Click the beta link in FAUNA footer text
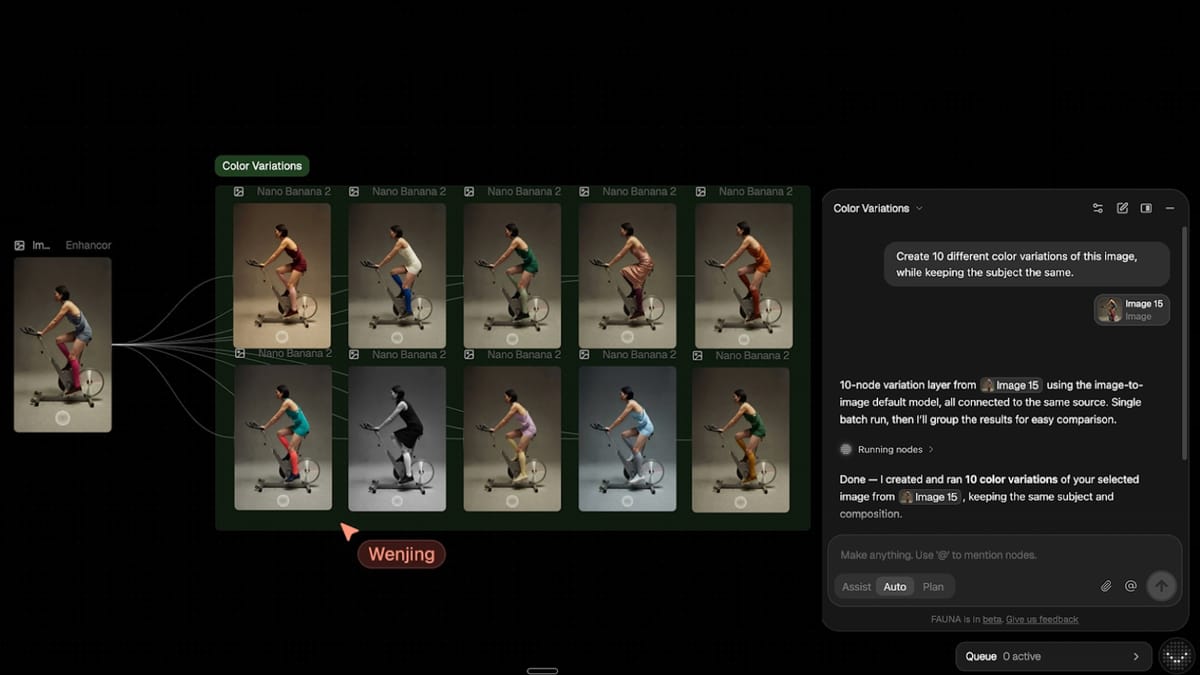 click(x=991, y=618)
